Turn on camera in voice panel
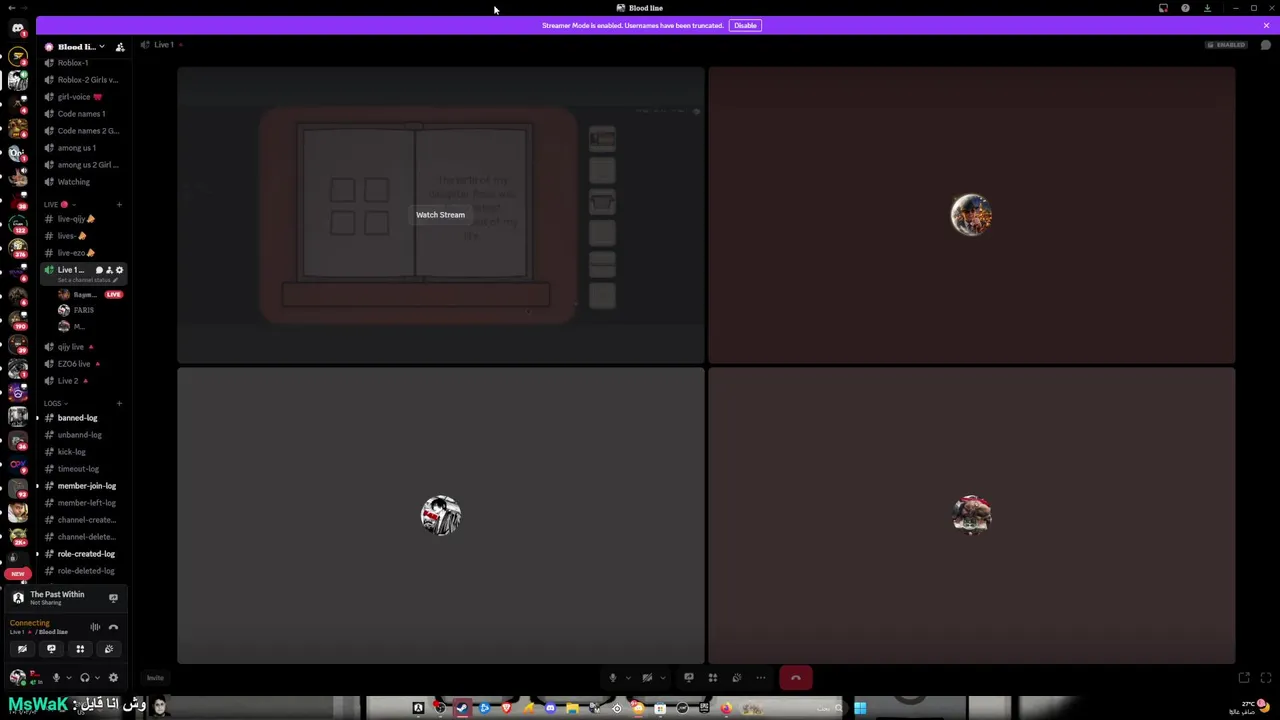Viewport: 1280px width, 720px height. pos(22,649)
